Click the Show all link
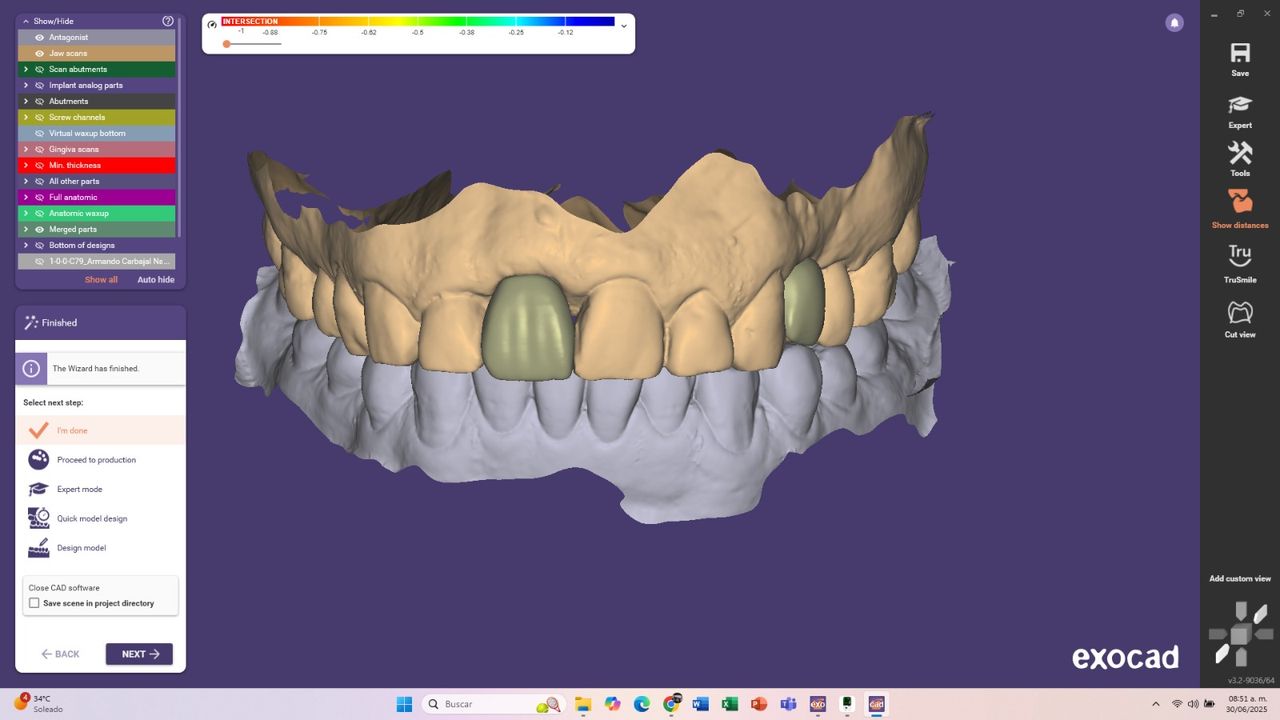 pos(101,280)
